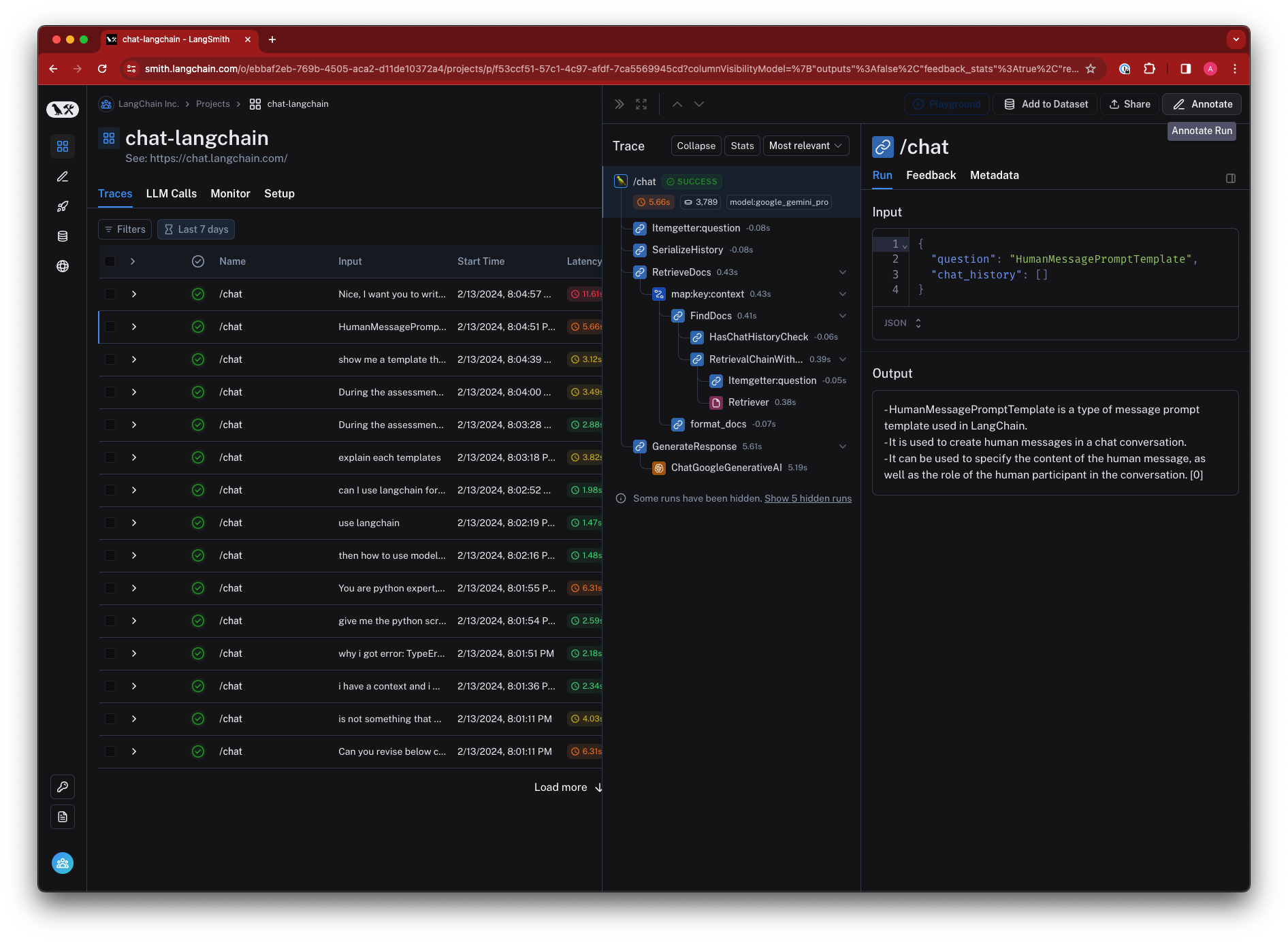Open the Feedback tab in run panel

pos(931,175)
